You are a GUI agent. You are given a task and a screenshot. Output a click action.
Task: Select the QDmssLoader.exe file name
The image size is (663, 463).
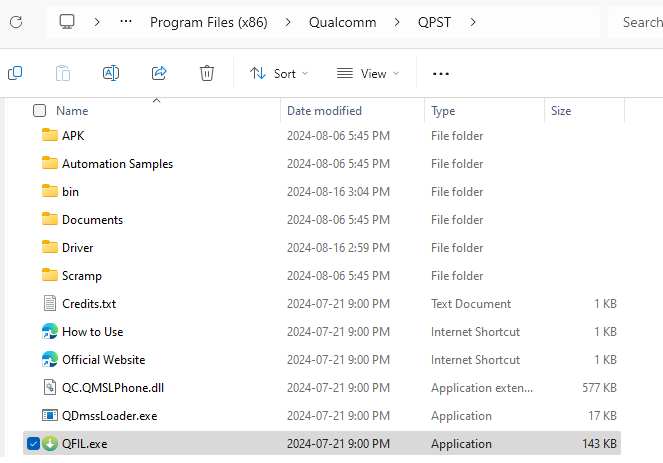[110, 416]
